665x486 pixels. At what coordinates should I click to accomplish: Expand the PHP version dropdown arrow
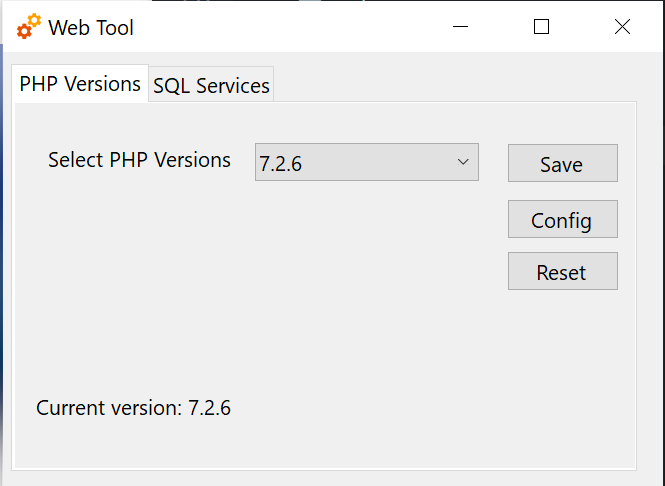tap(463, 162)
